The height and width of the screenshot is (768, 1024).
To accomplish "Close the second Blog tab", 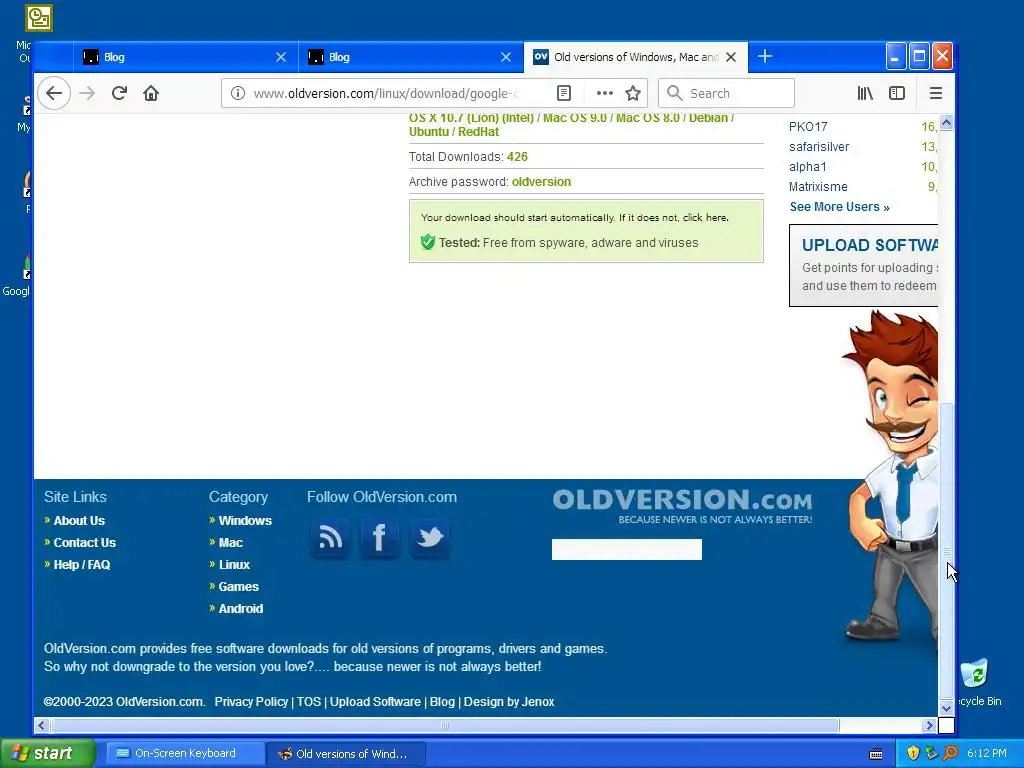I will click(506, 57).
